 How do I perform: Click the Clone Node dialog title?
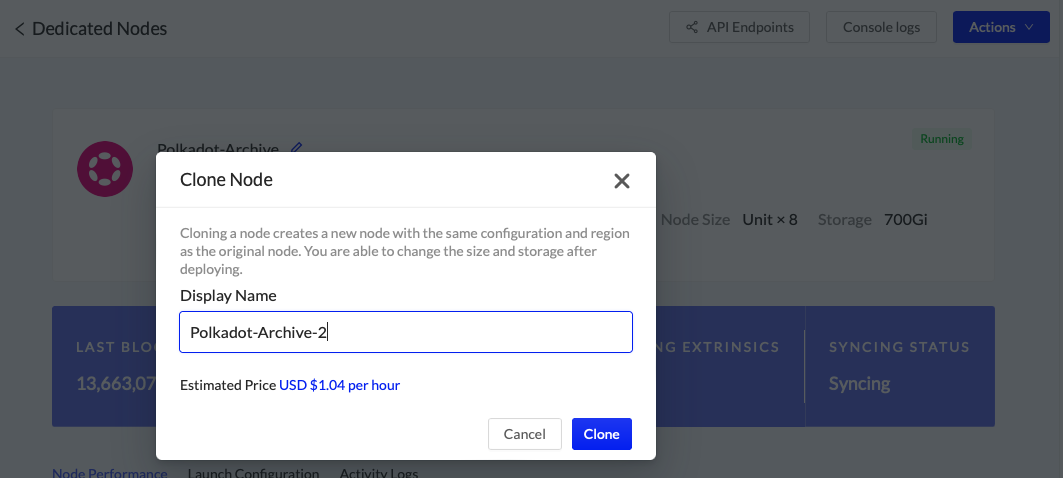coord(226,180)
